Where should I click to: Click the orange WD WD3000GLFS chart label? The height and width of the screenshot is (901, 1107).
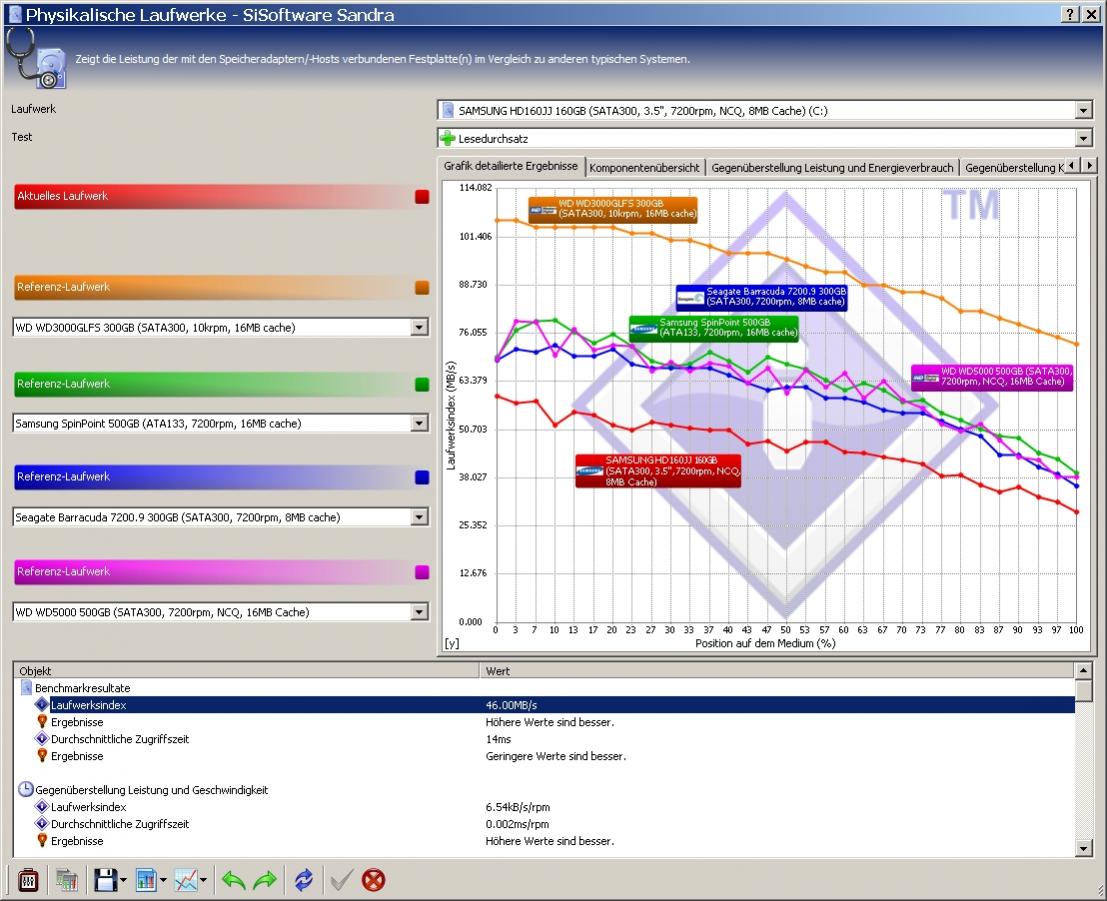(613, 210)
